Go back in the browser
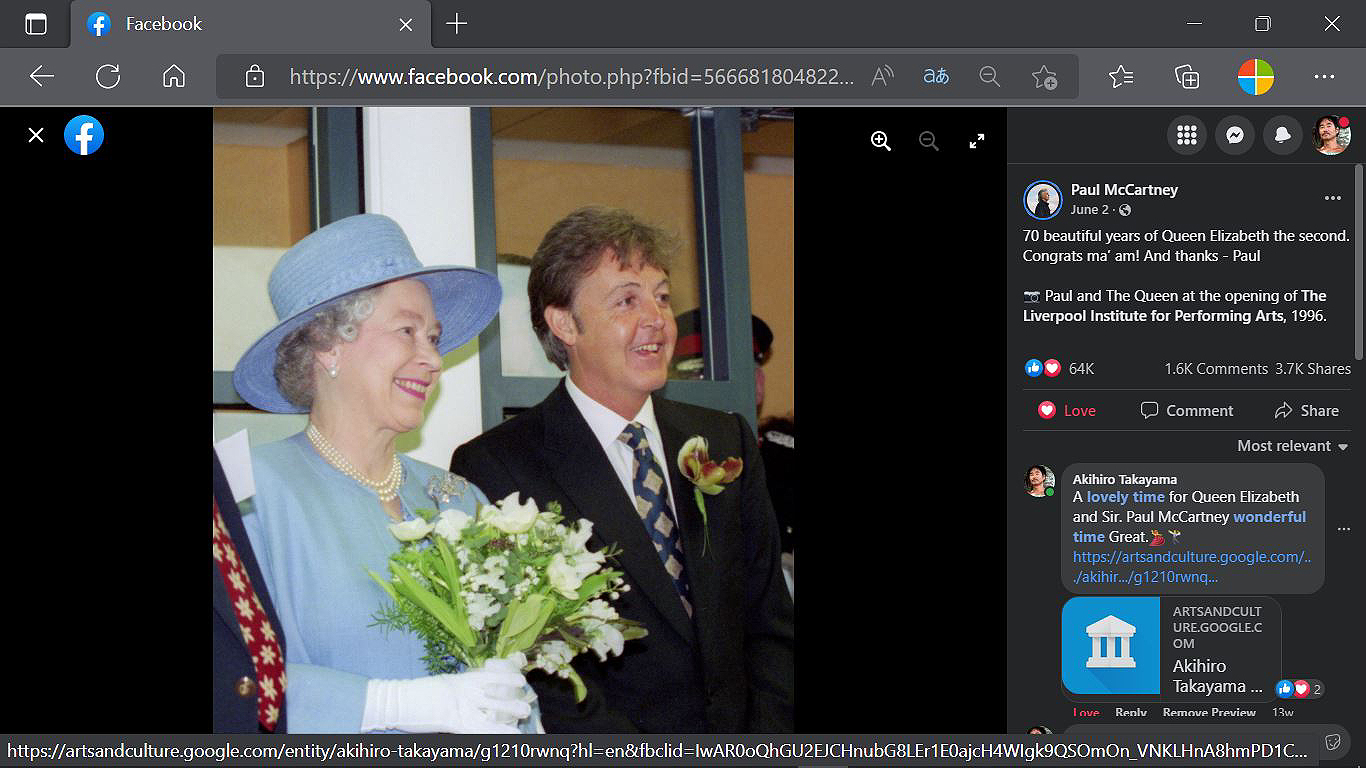This screenshot has width=1366, height=768. pyautogui.click(x=42, y=76)
